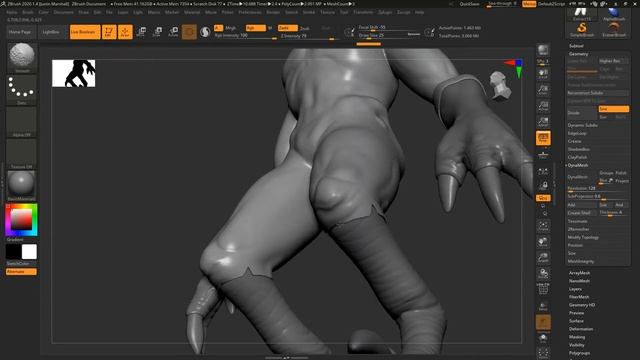
Task: Click the Sculptris Pro swirl icon
Action: [205, 32]
